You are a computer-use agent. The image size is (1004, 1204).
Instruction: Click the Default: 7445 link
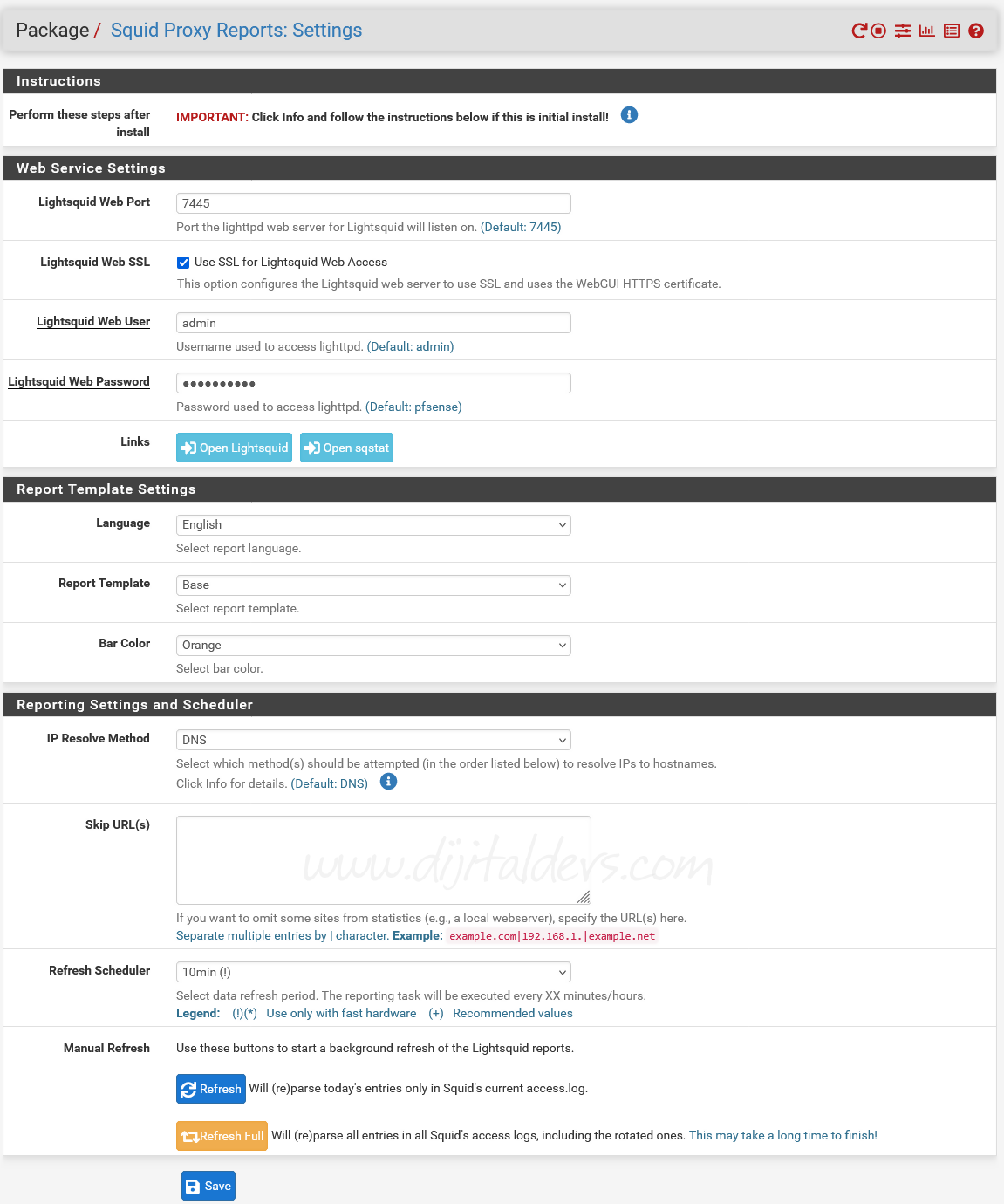click(x=521, y=227)
